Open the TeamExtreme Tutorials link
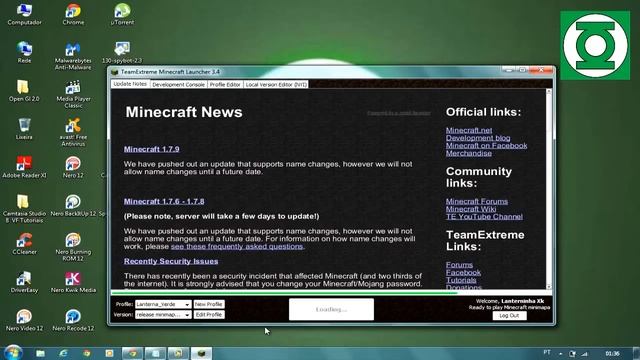The height and width of the screenshot is (360, 640). point(461,280)
